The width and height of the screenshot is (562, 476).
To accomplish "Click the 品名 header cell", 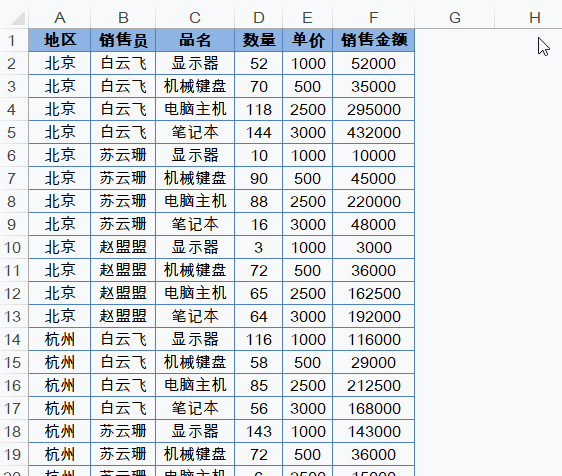I will 195,40.
